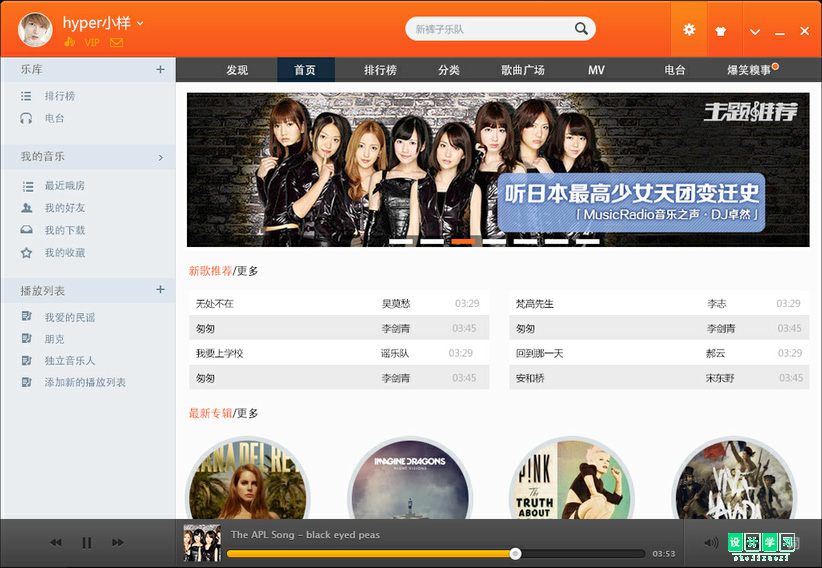Click the headphone icon for 电台
Viewport: 822px width, 568px height.
pos(26,119)
